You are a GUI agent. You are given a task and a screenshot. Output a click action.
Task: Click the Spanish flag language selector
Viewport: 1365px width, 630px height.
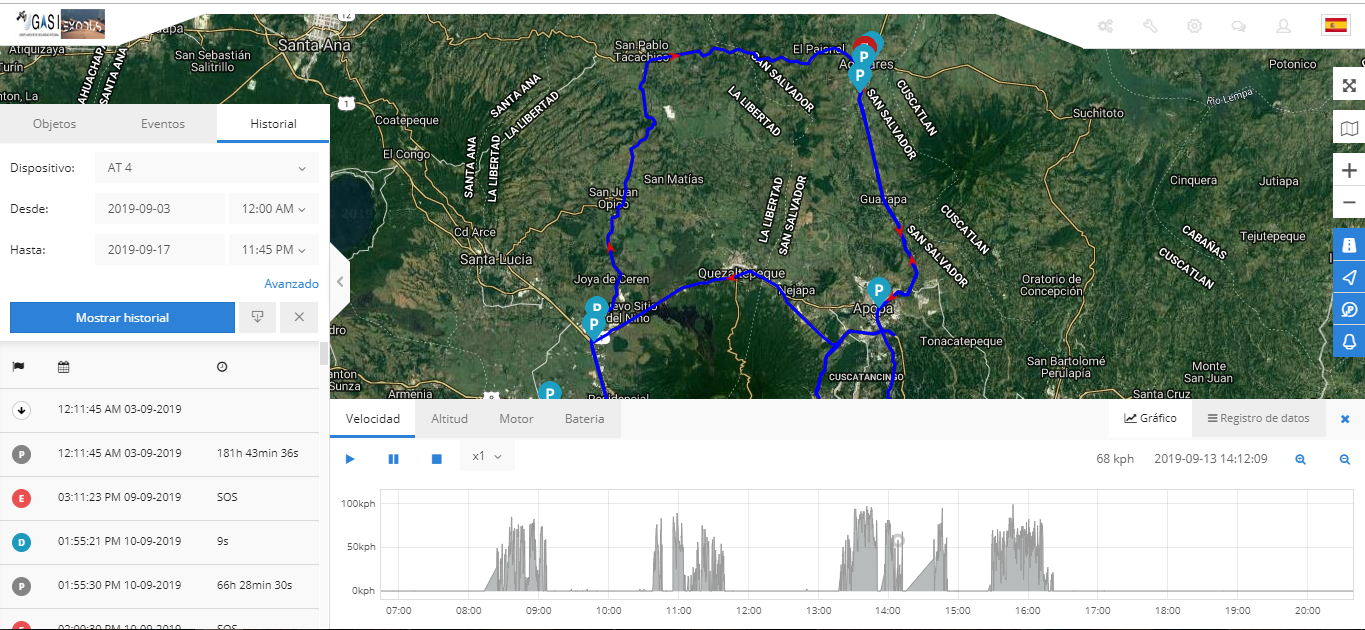1334,26
